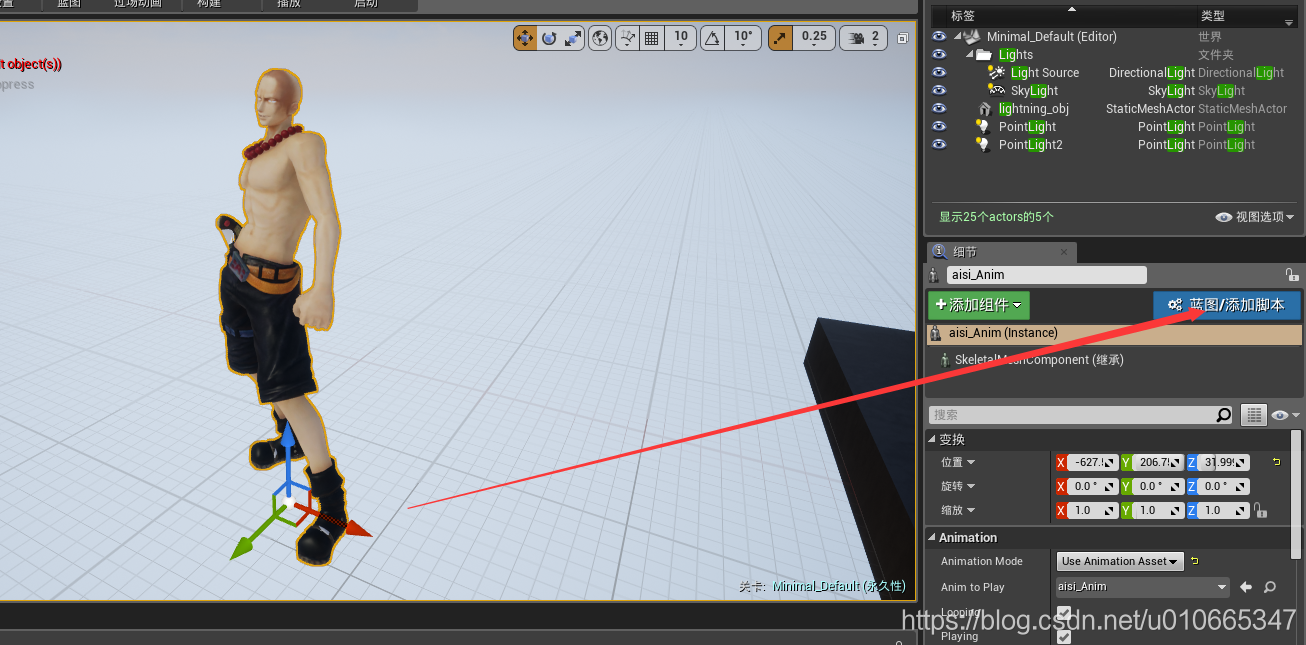Viewport: 1306px width, 645px height.
Task: Open the details eye filter options
Action: (1285, 415)
